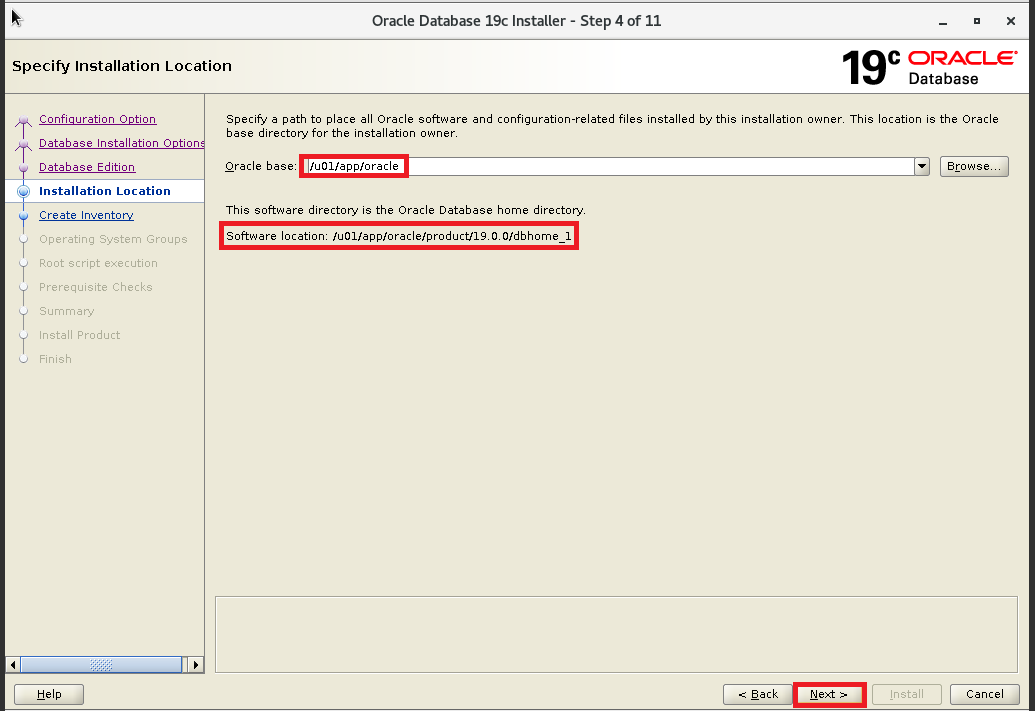Click the Software location path text
This screenshot has height=711, width=1035.
click(452, 236)
